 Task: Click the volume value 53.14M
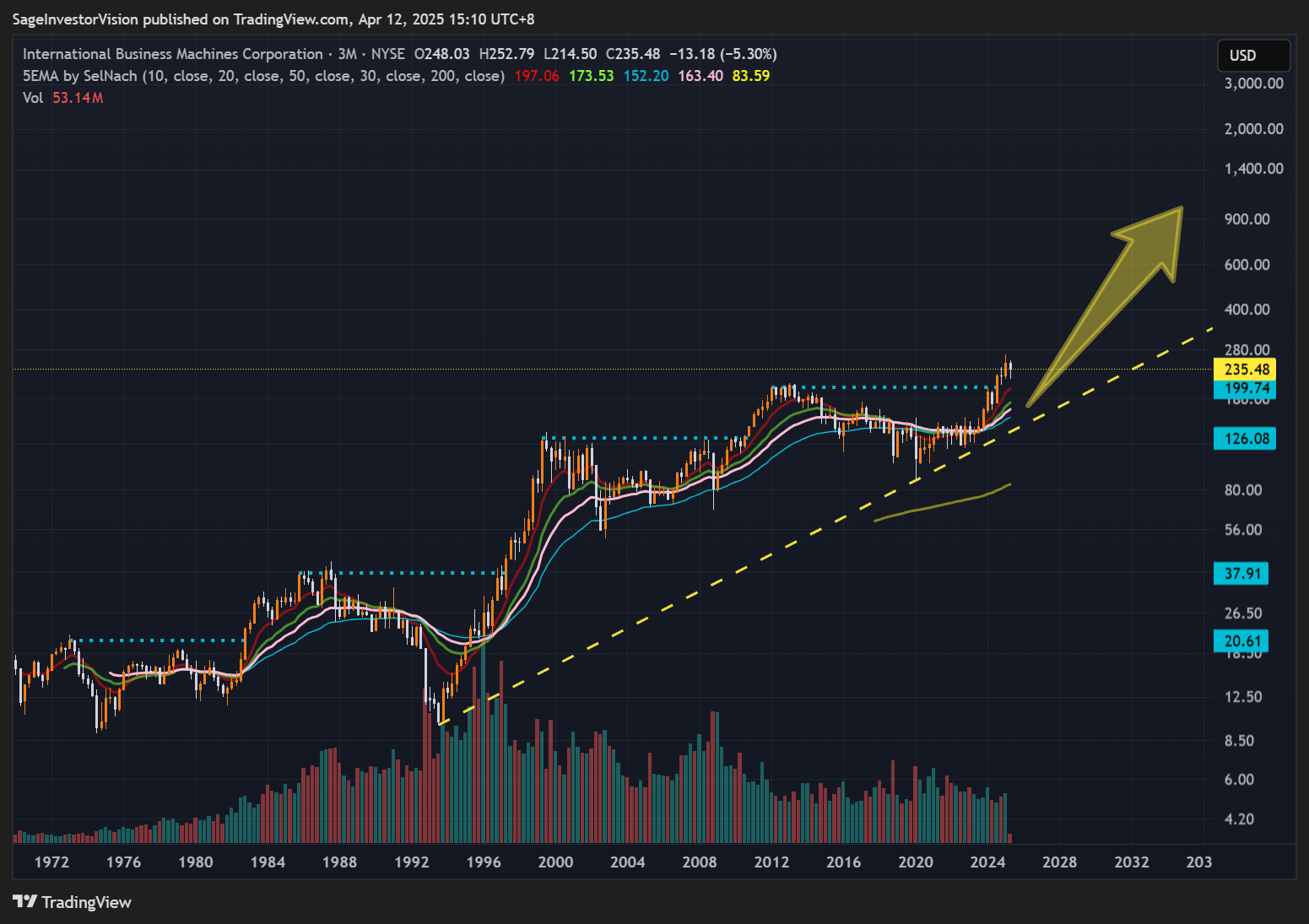tap(78, 98)
